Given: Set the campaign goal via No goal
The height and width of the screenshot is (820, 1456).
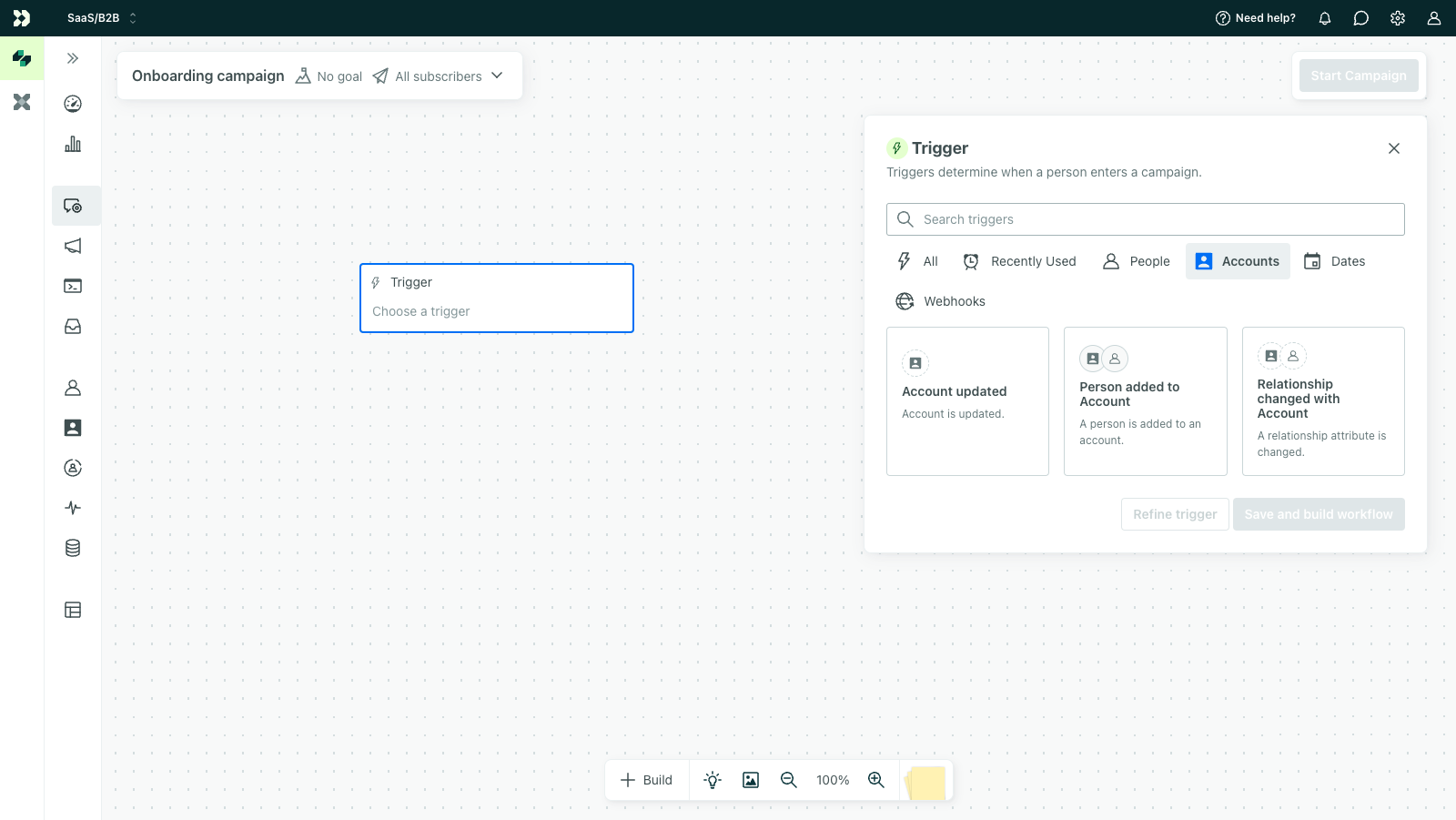Looking at the screenshot, I should (329, 76).
